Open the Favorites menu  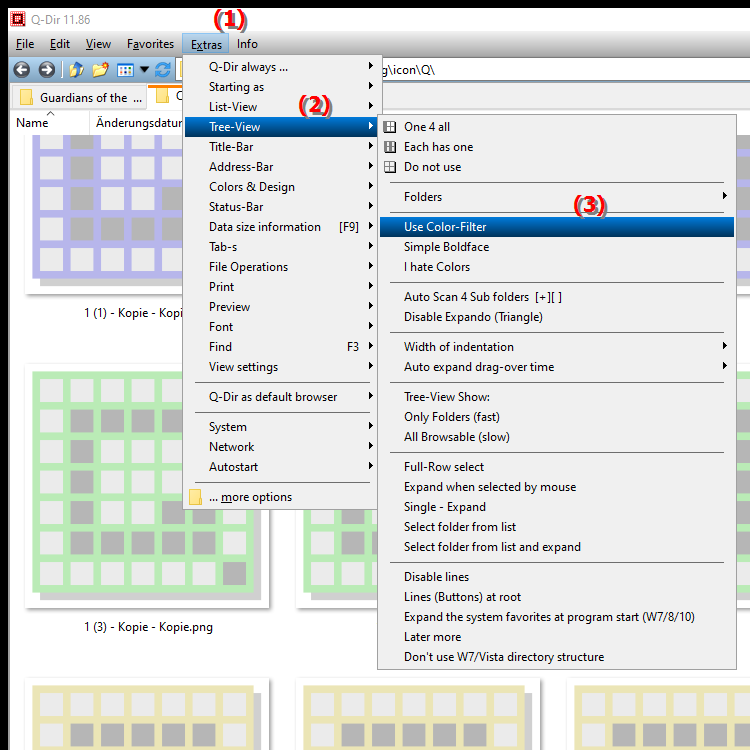tap(150, 44)
